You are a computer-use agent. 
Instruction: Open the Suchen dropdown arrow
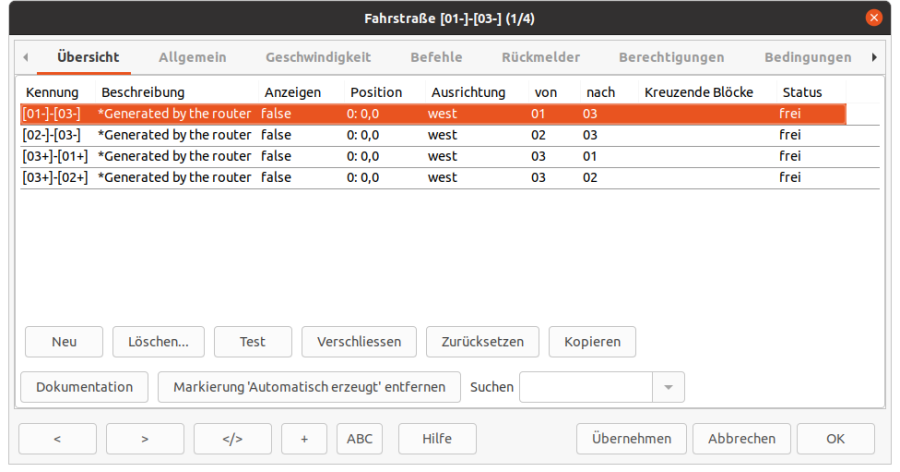[668, 387]
